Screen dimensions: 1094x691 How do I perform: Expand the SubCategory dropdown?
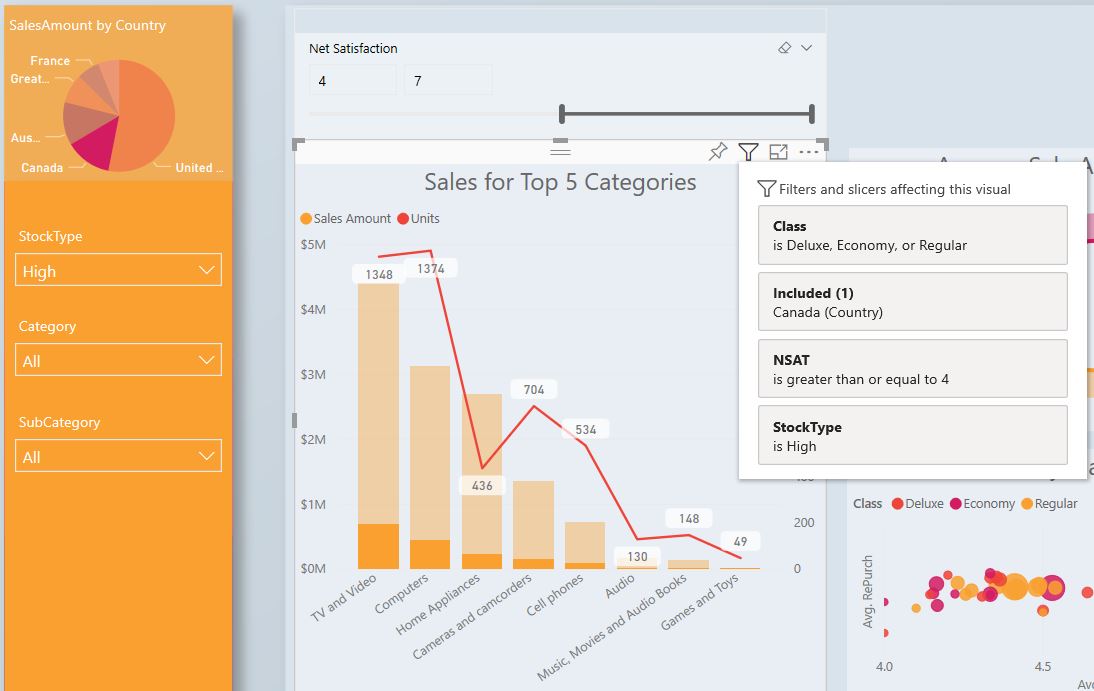coord(119,457)
